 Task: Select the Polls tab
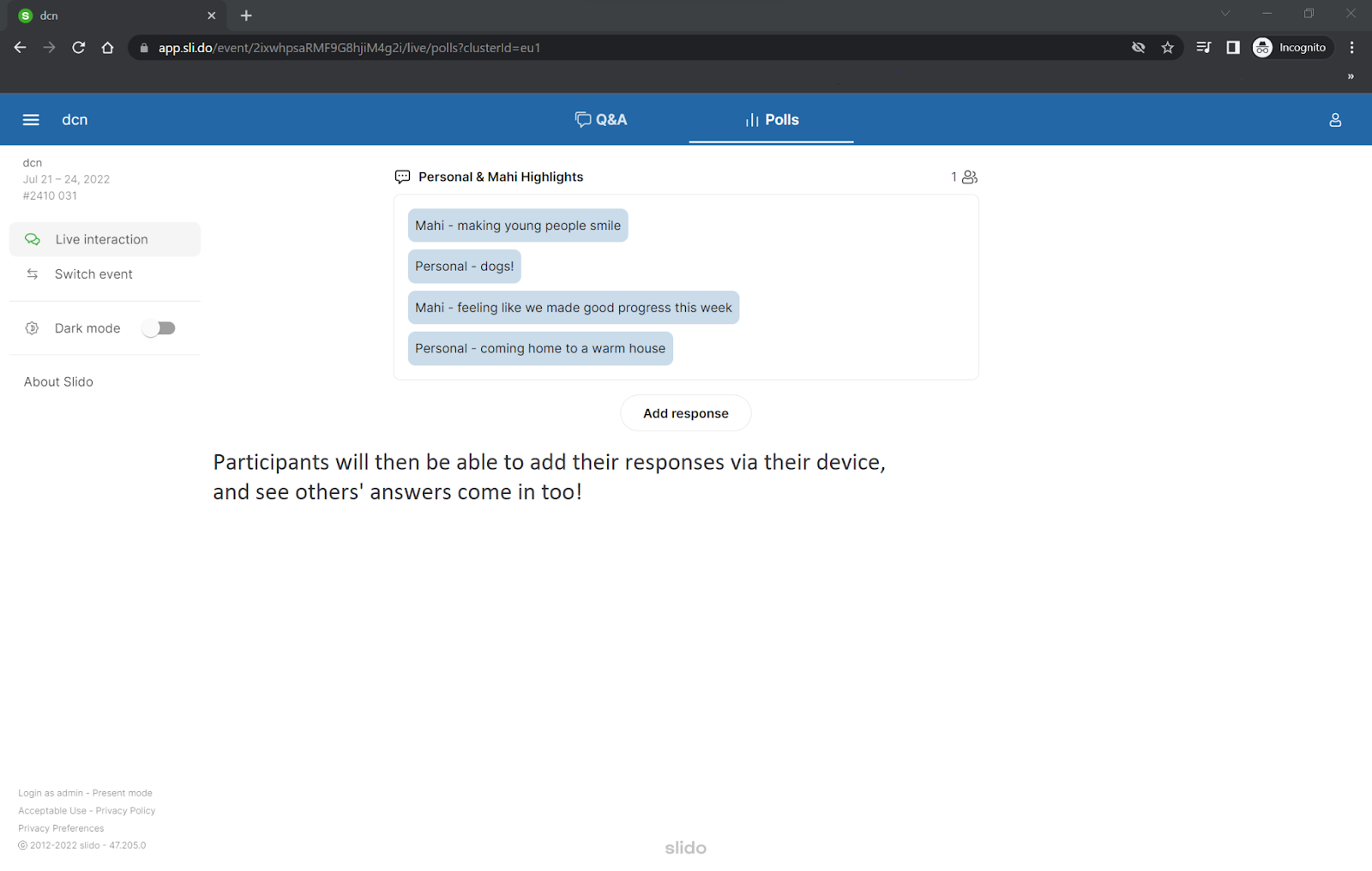[x=772, y=120]
